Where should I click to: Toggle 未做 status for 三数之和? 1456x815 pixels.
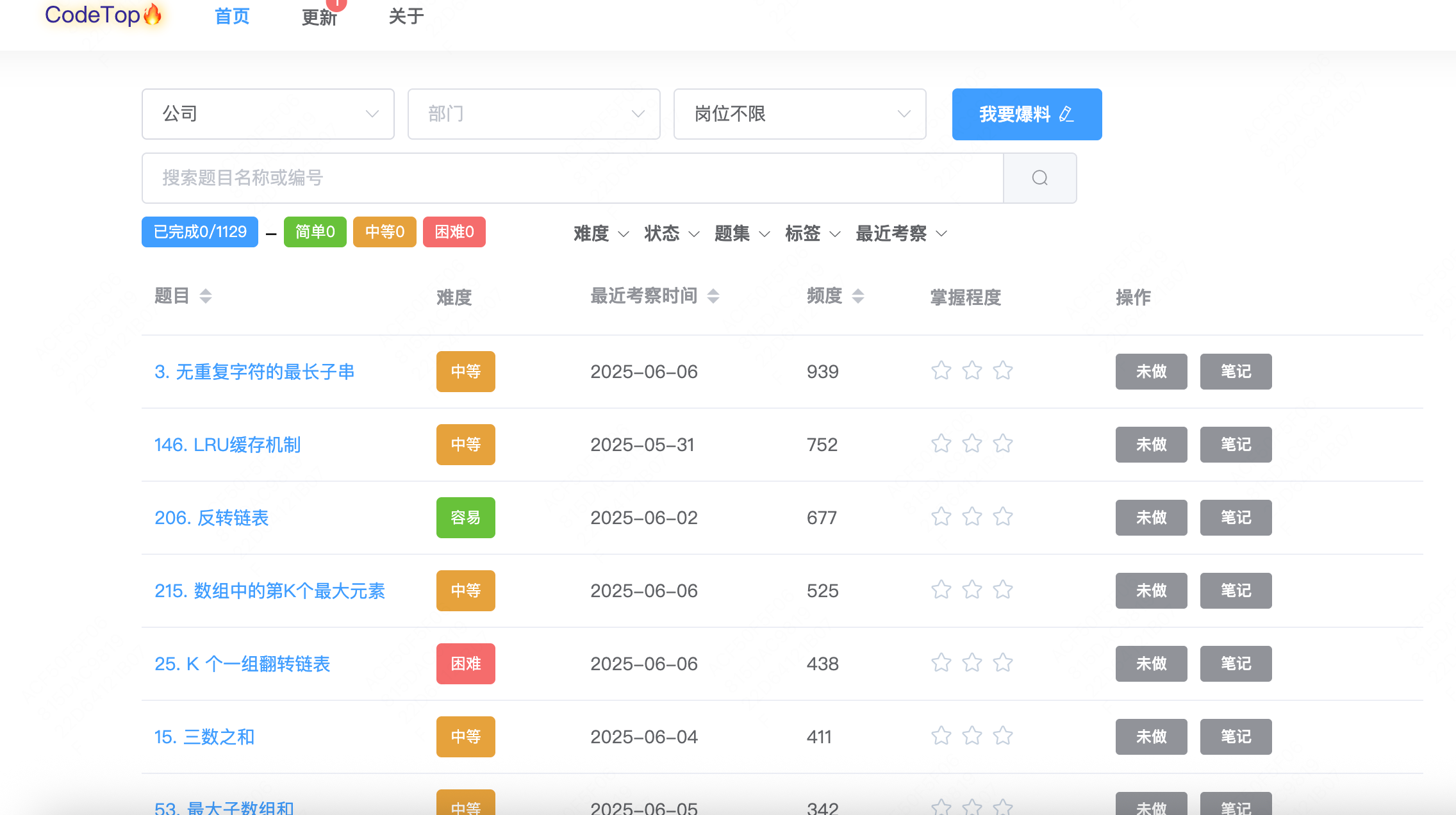[1151, 737]
